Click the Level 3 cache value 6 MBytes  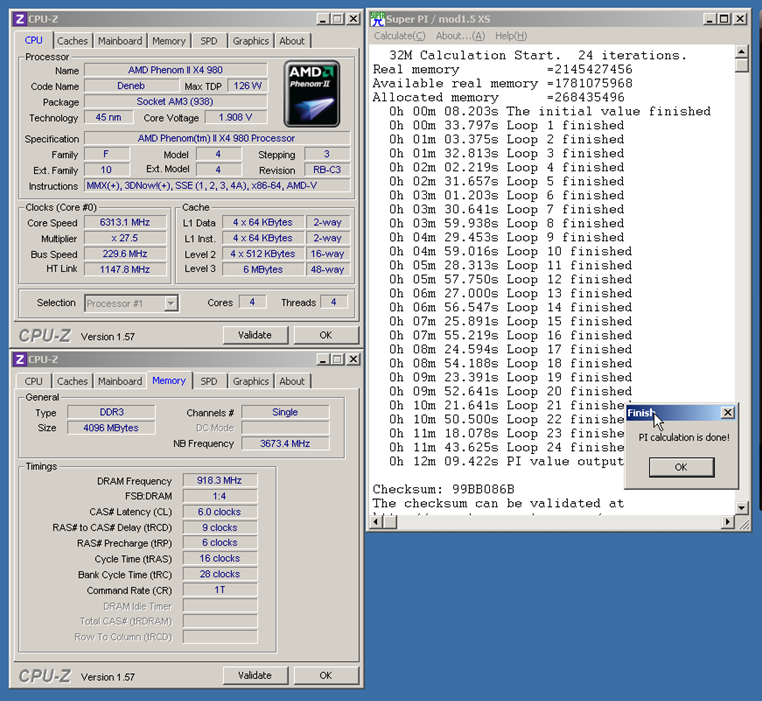[x=263, y=269]
